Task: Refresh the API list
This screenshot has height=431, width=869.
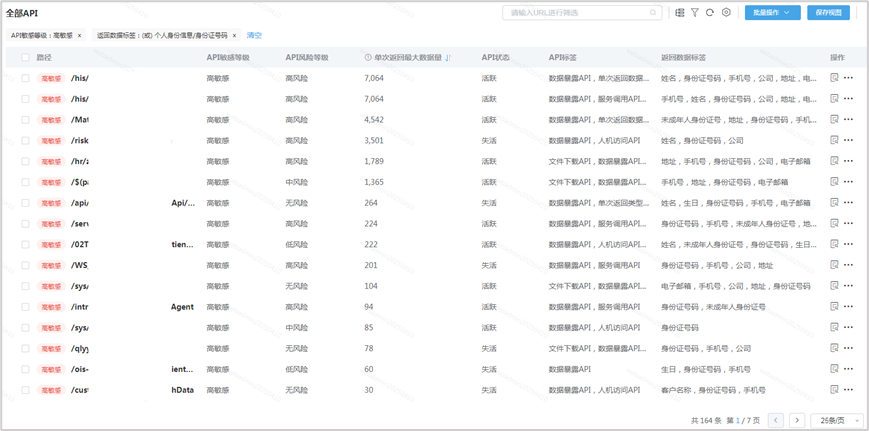Action: [710, 13]
